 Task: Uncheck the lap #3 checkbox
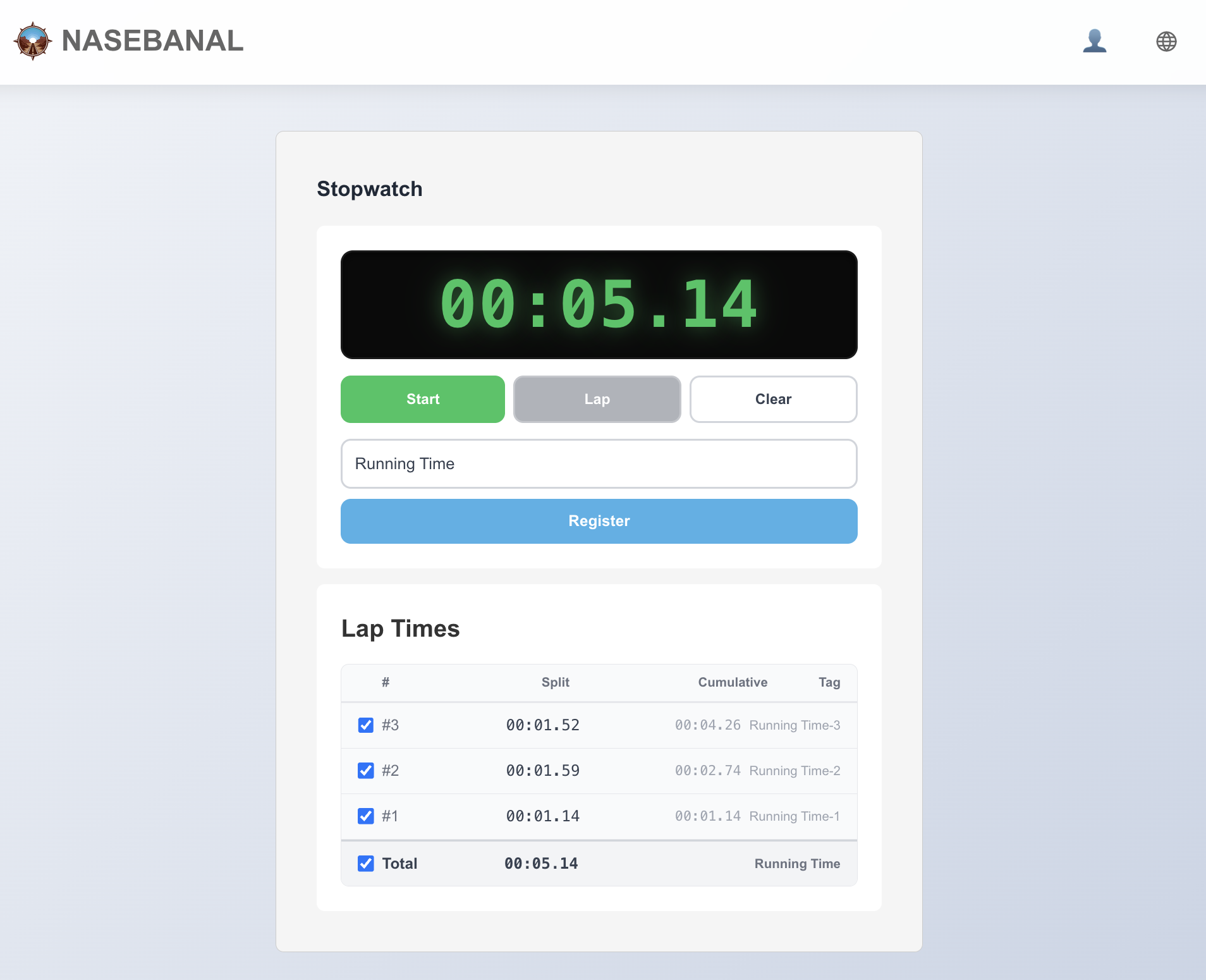pos(365,725)
